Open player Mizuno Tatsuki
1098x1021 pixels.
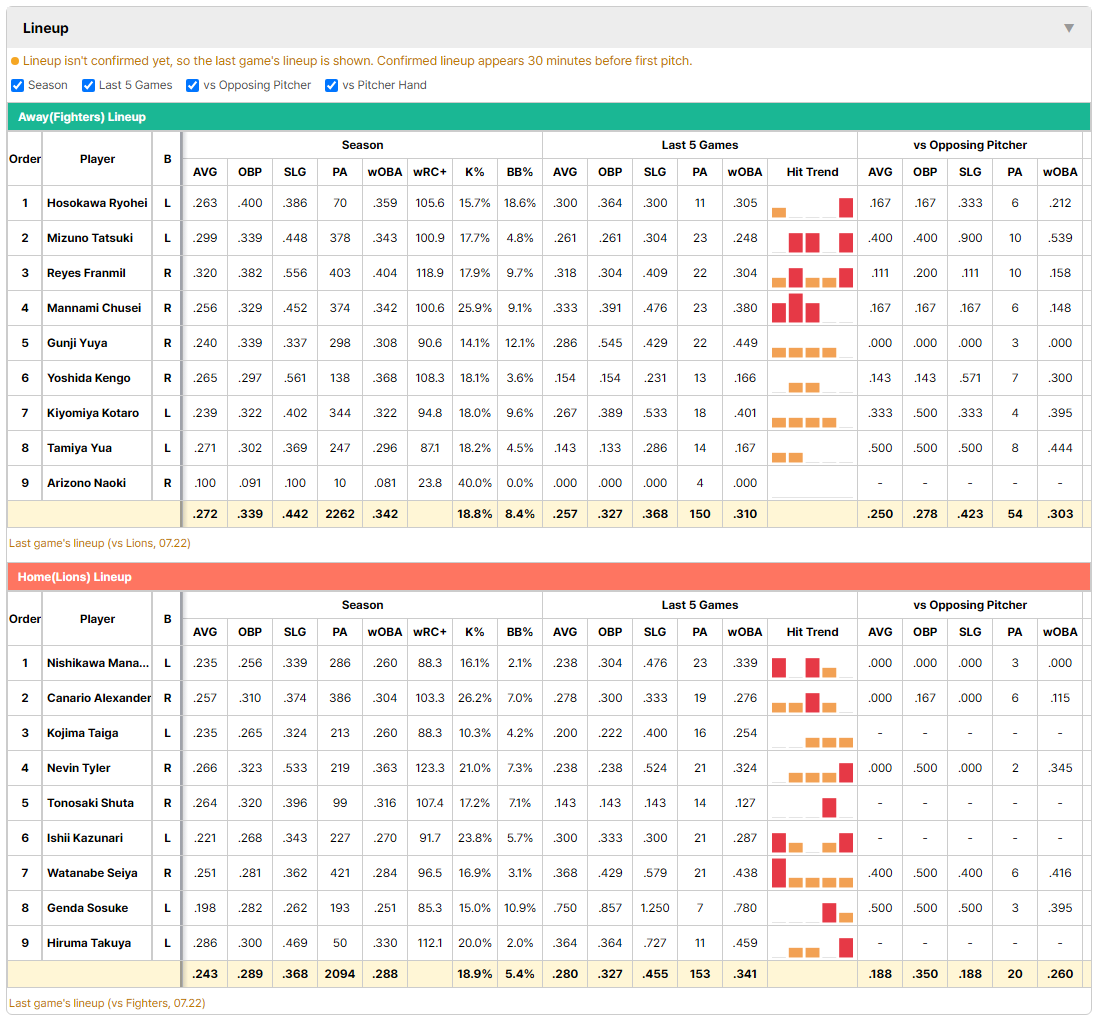(x=90, y=238)
